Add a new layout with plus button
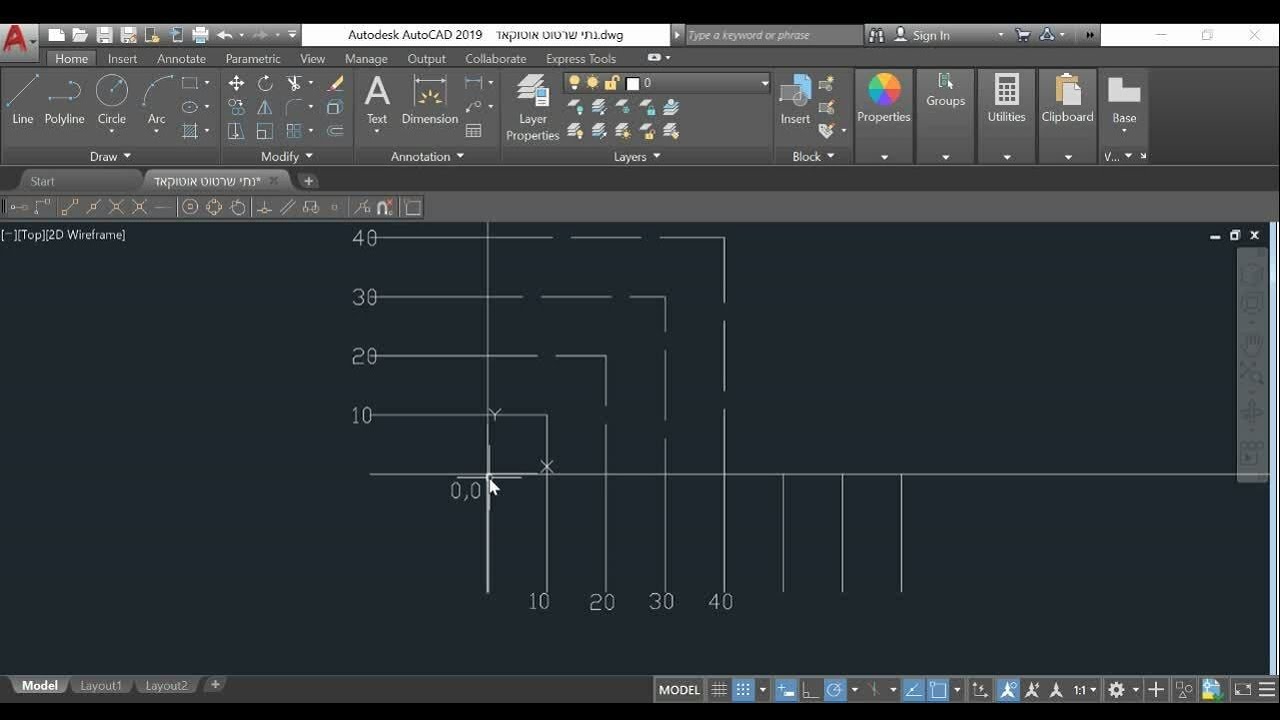The height and width of the screenshot is (720, 1280). click(x=215, y=685)
